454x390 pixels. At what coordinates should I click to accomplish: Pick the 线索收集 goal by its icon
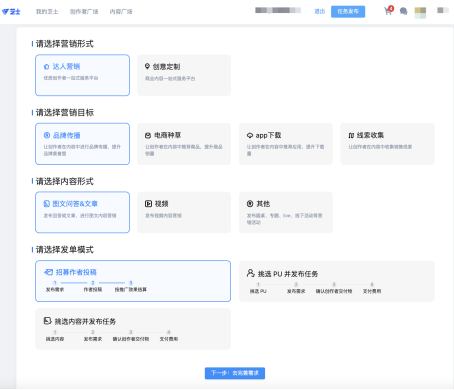pyautogui.click(x=351, y=135)
